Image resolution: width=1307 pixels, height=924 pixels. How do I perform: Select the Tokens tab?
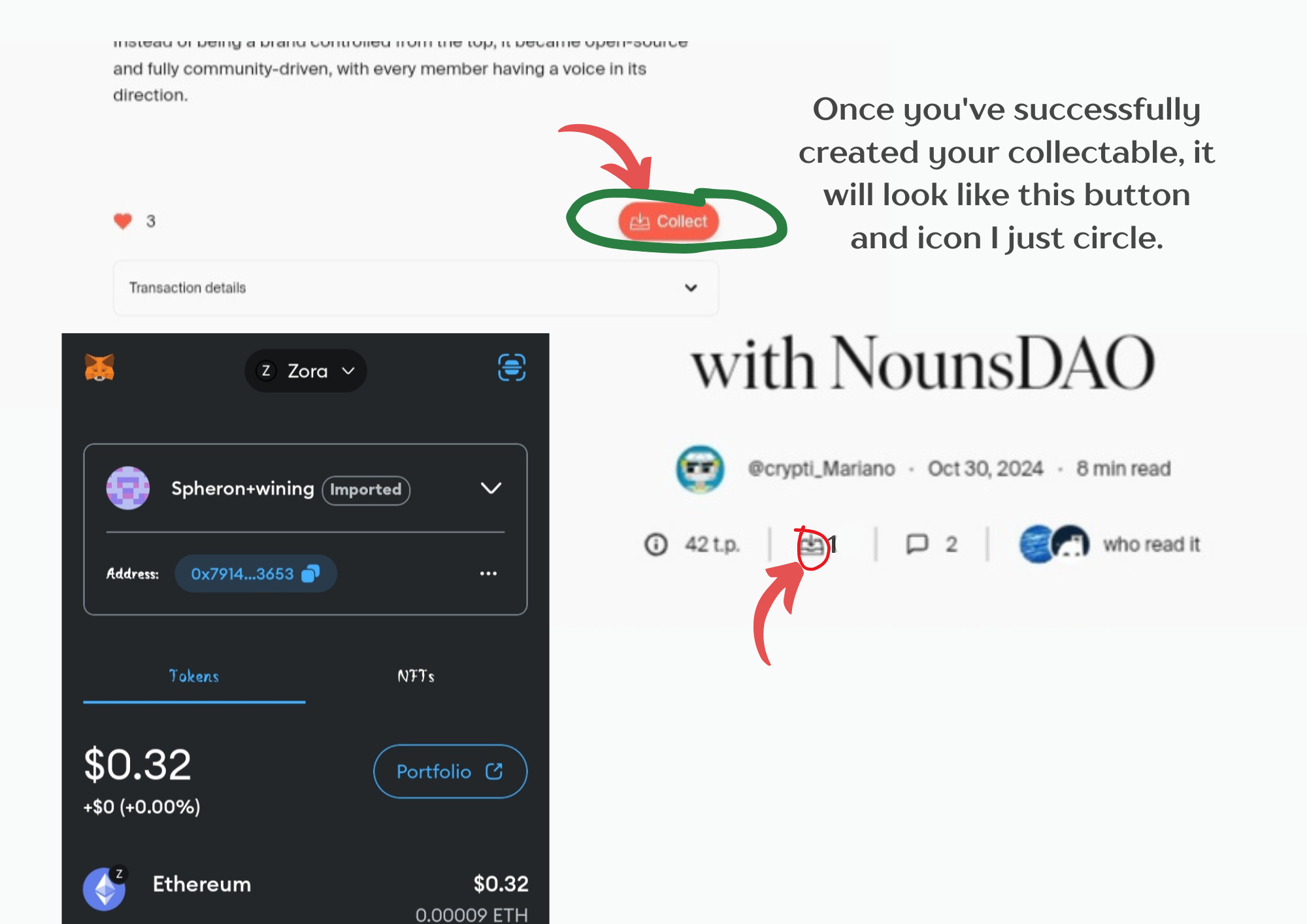[194, 676]
